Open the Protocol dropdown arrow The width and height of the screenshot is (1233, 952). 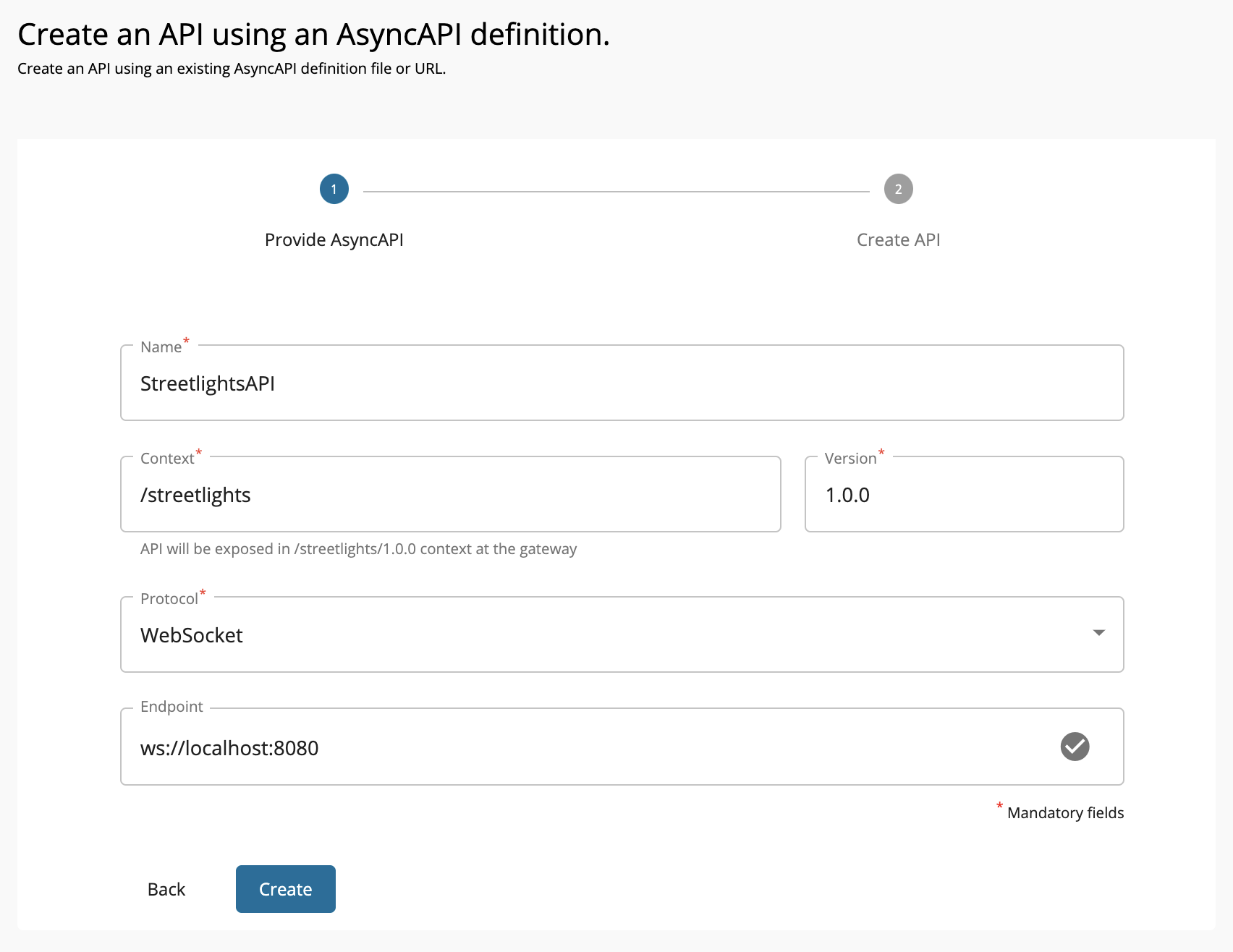click(1098, 633)
